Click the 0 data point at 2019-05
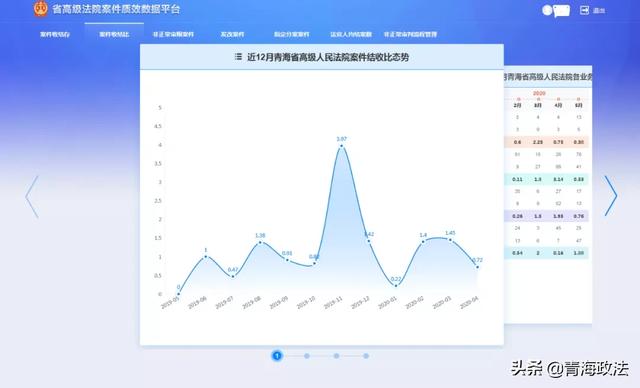 click(x=178, y=294)
